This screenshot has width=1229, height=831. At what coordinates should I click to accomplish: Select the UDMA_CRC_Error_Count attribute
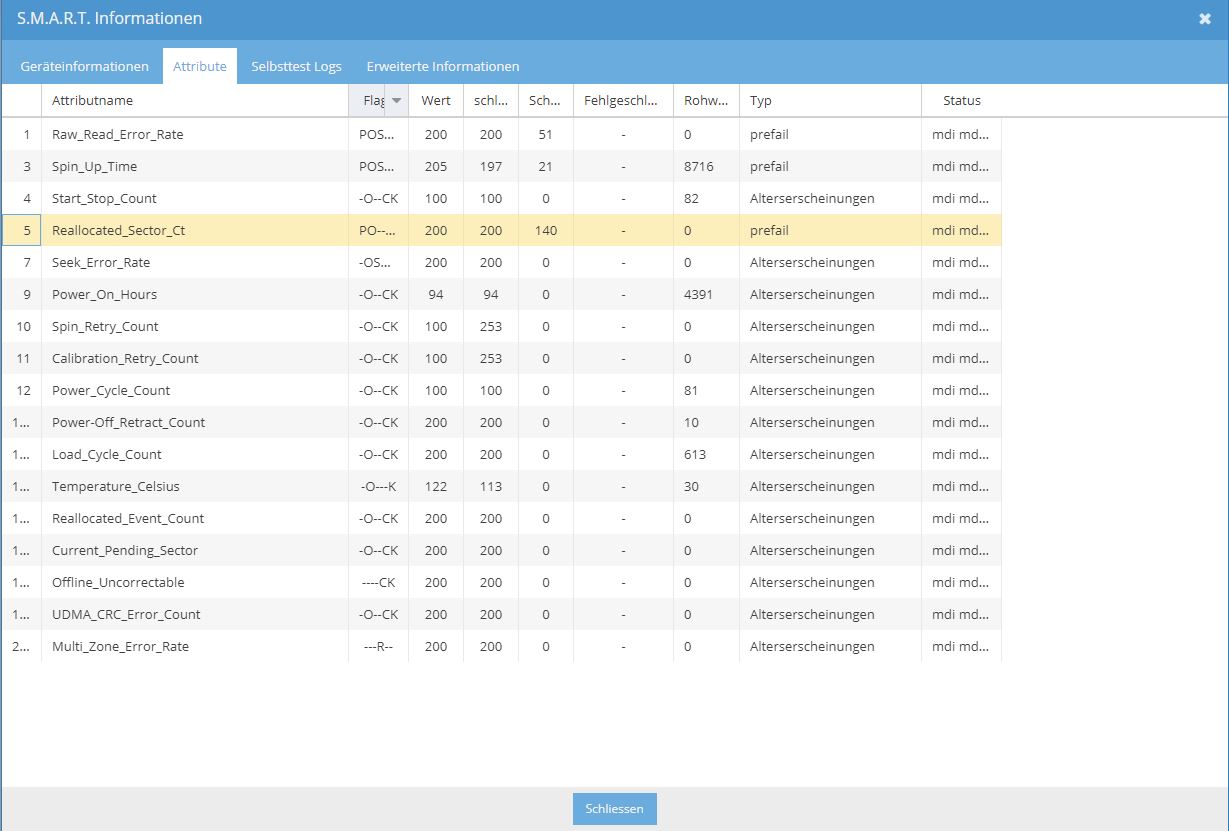point(126,614)
